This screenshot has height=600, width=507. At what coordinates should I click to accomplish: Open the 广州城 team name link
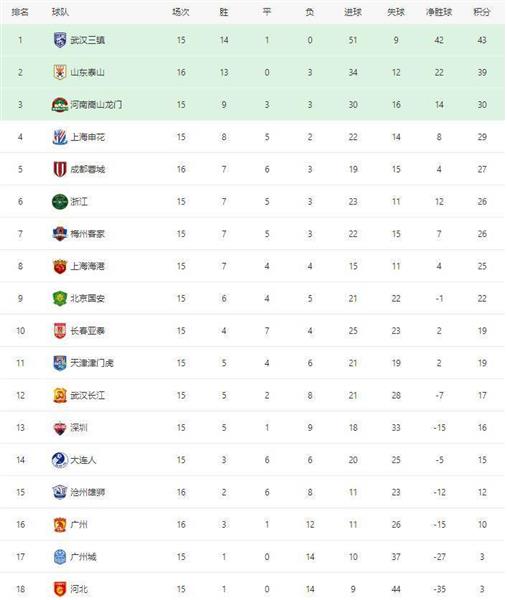pos(83,557)
